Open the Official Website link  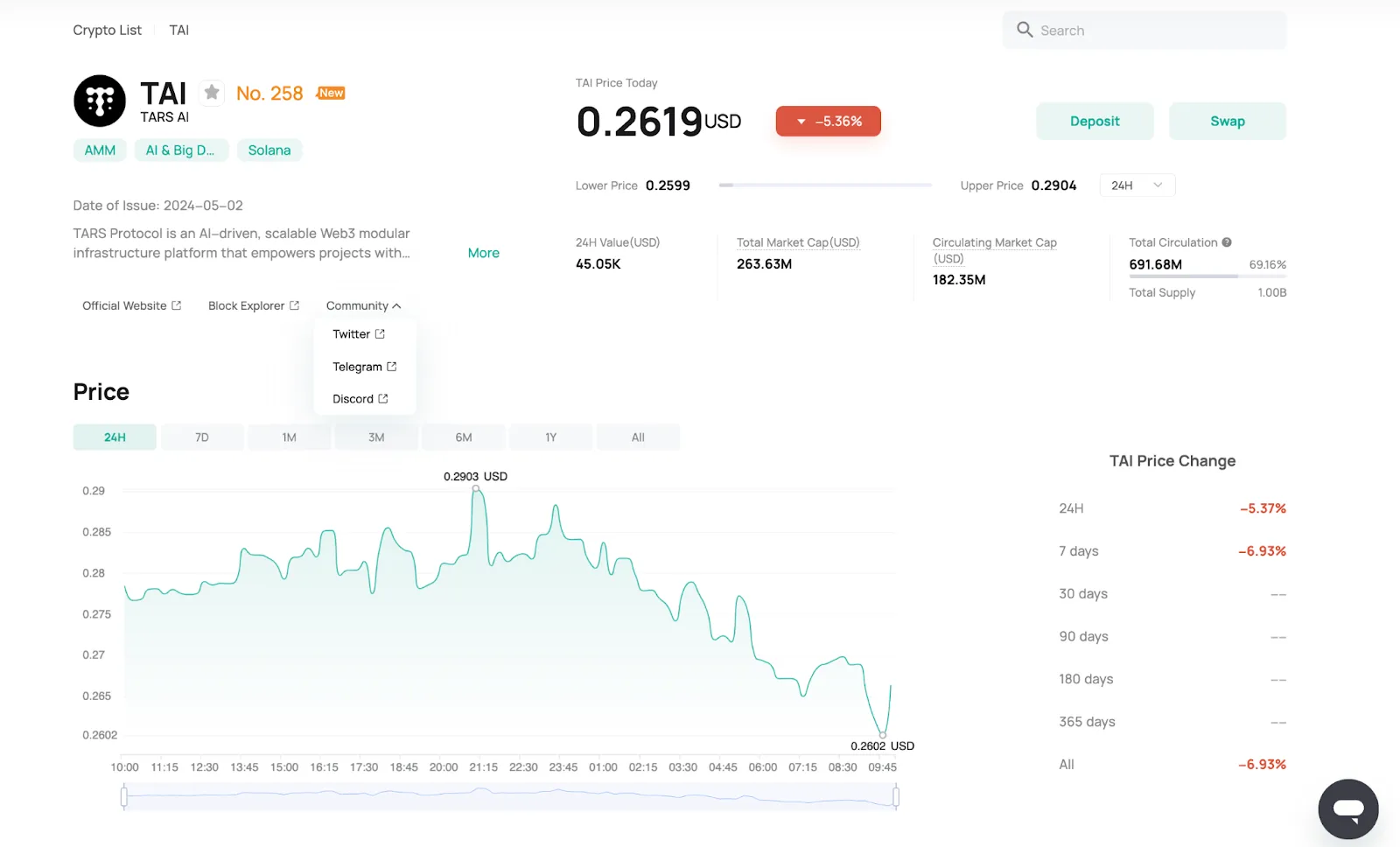click(x=131, y=305)
